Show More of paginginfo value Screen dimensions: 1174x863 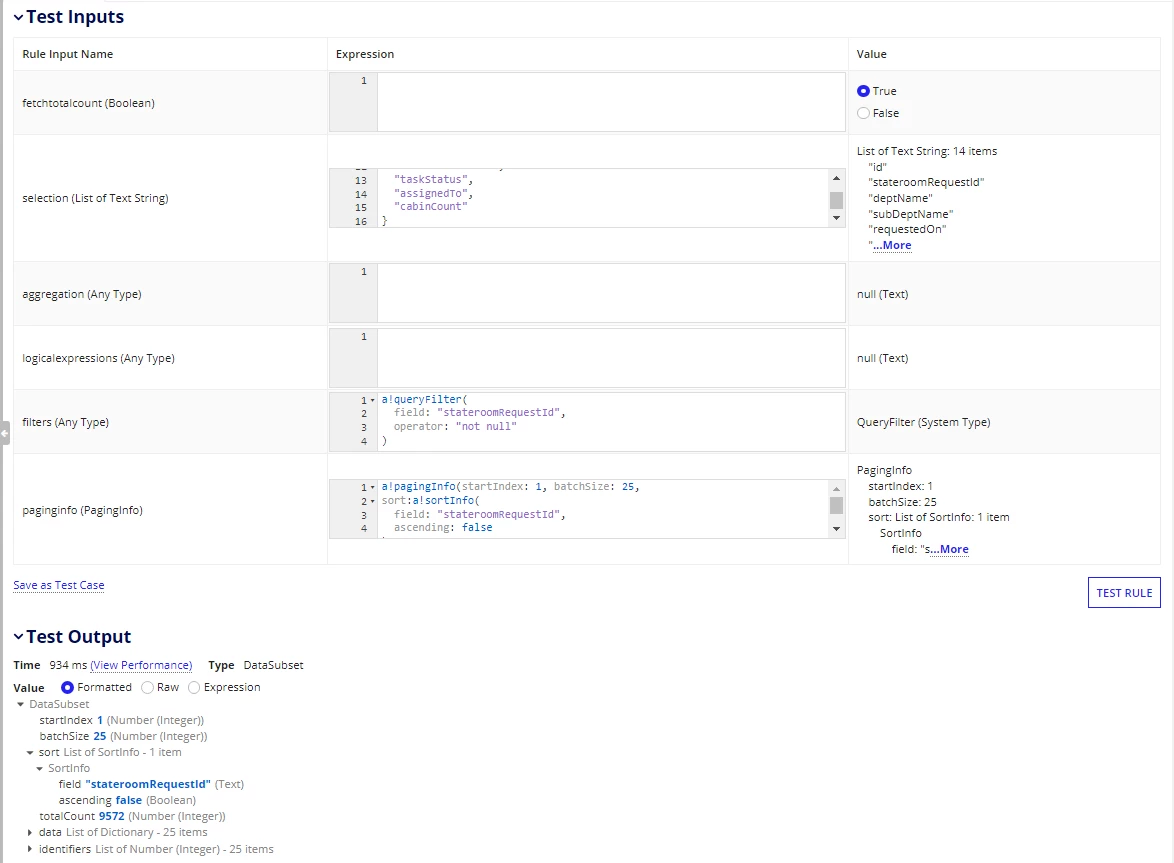pyautogui.click(x=949, y=549)
